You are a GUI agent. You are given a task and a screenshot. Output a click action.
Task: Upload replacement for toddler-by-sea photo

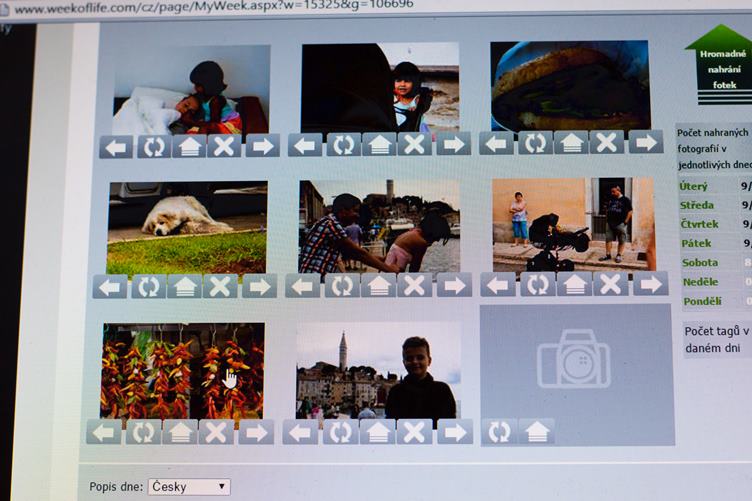[x=379, y=144]
